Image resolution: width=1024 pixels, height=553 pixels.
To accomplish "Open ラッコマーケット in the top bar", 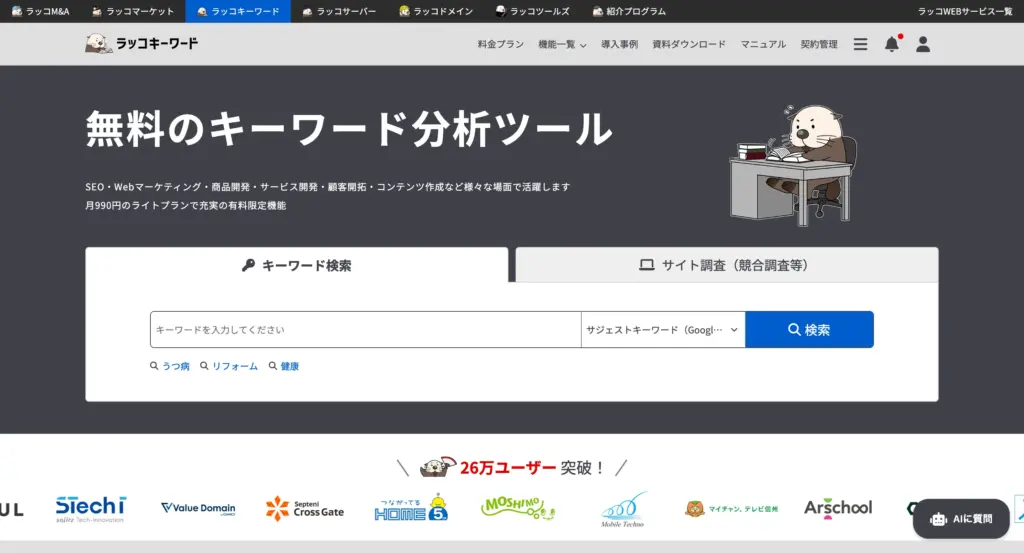I will [x=133, y=11].
